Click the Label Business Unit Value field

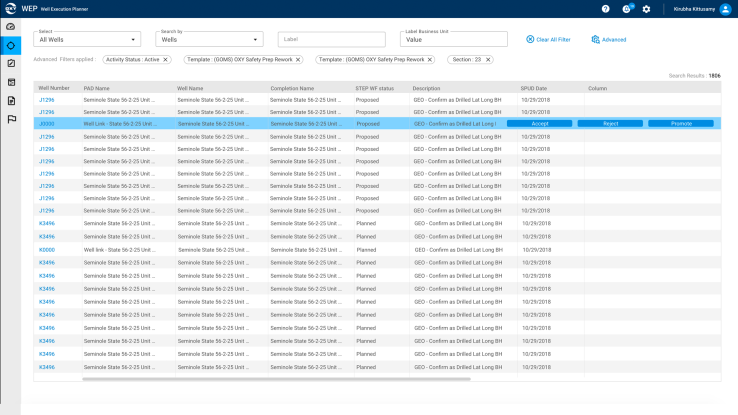coord(454,39)
